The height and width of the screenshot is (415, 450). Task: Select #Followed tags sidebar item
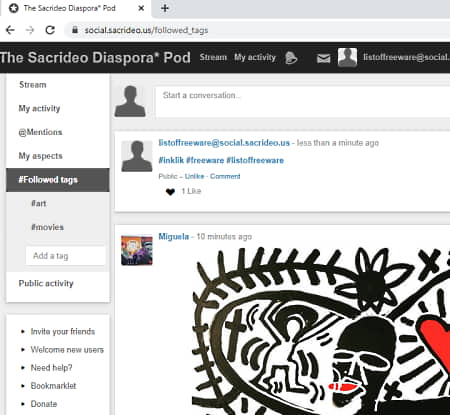click(x=58, y=180)
